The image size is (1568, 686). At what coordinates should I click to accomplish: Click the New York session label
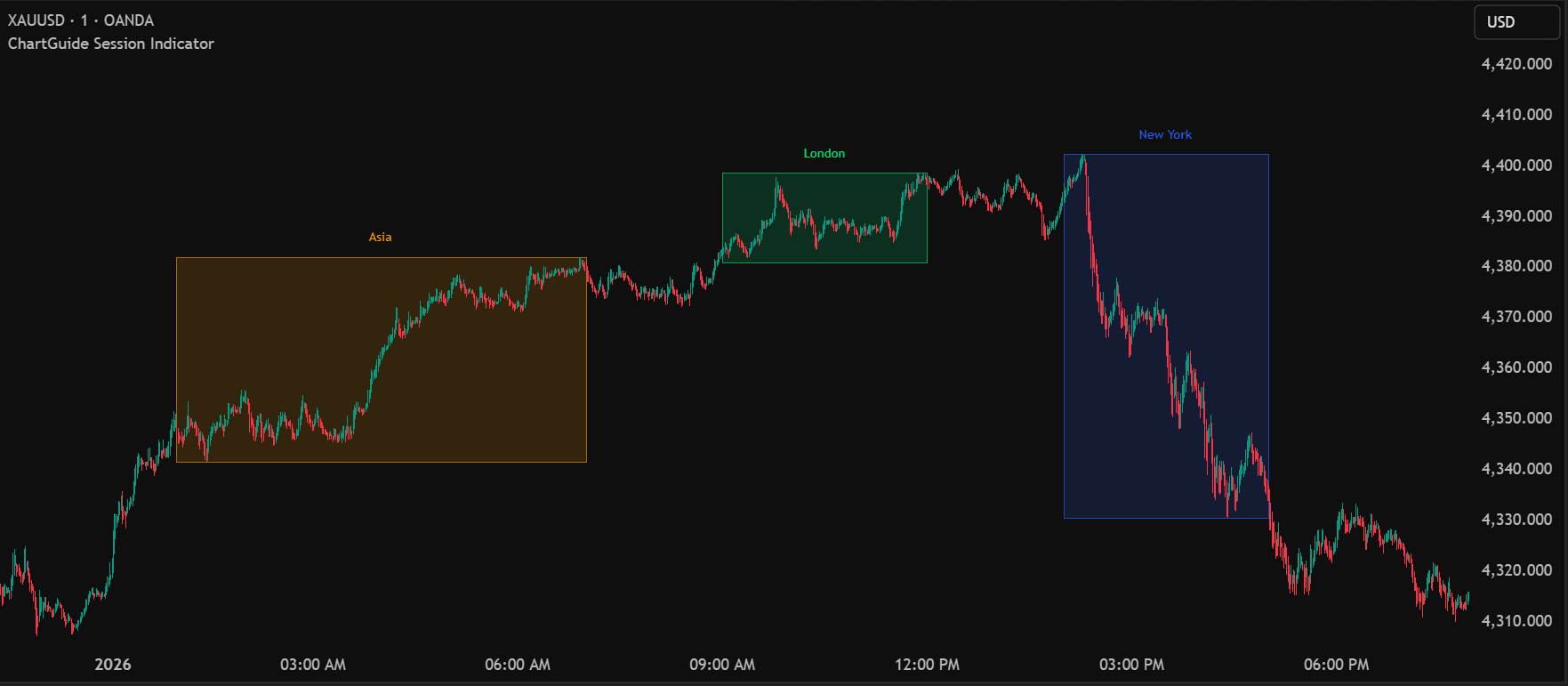point(1164,134)
